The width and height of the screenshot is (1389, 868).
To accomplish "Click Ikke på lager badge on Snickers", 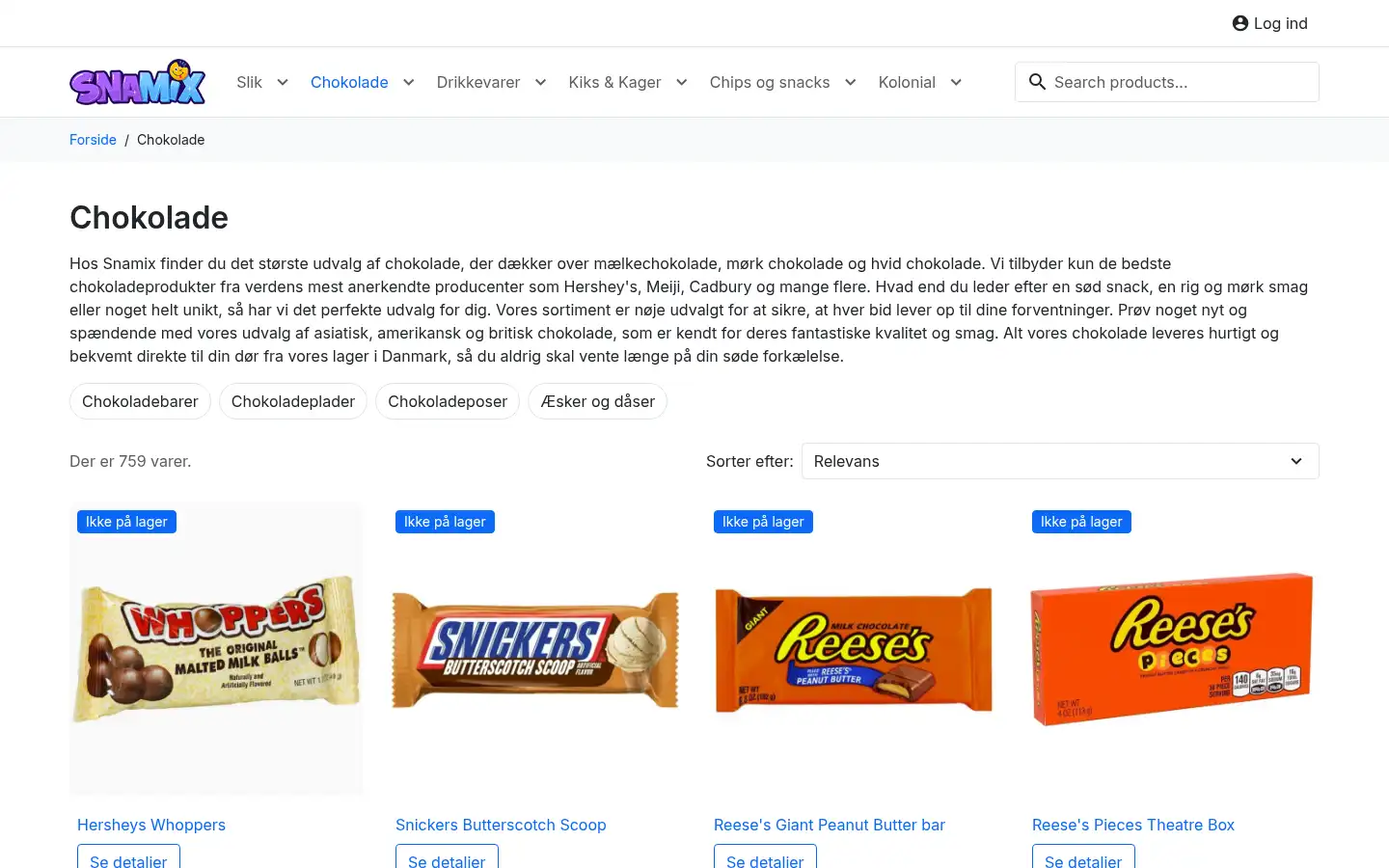I will (x=445, y=522).
